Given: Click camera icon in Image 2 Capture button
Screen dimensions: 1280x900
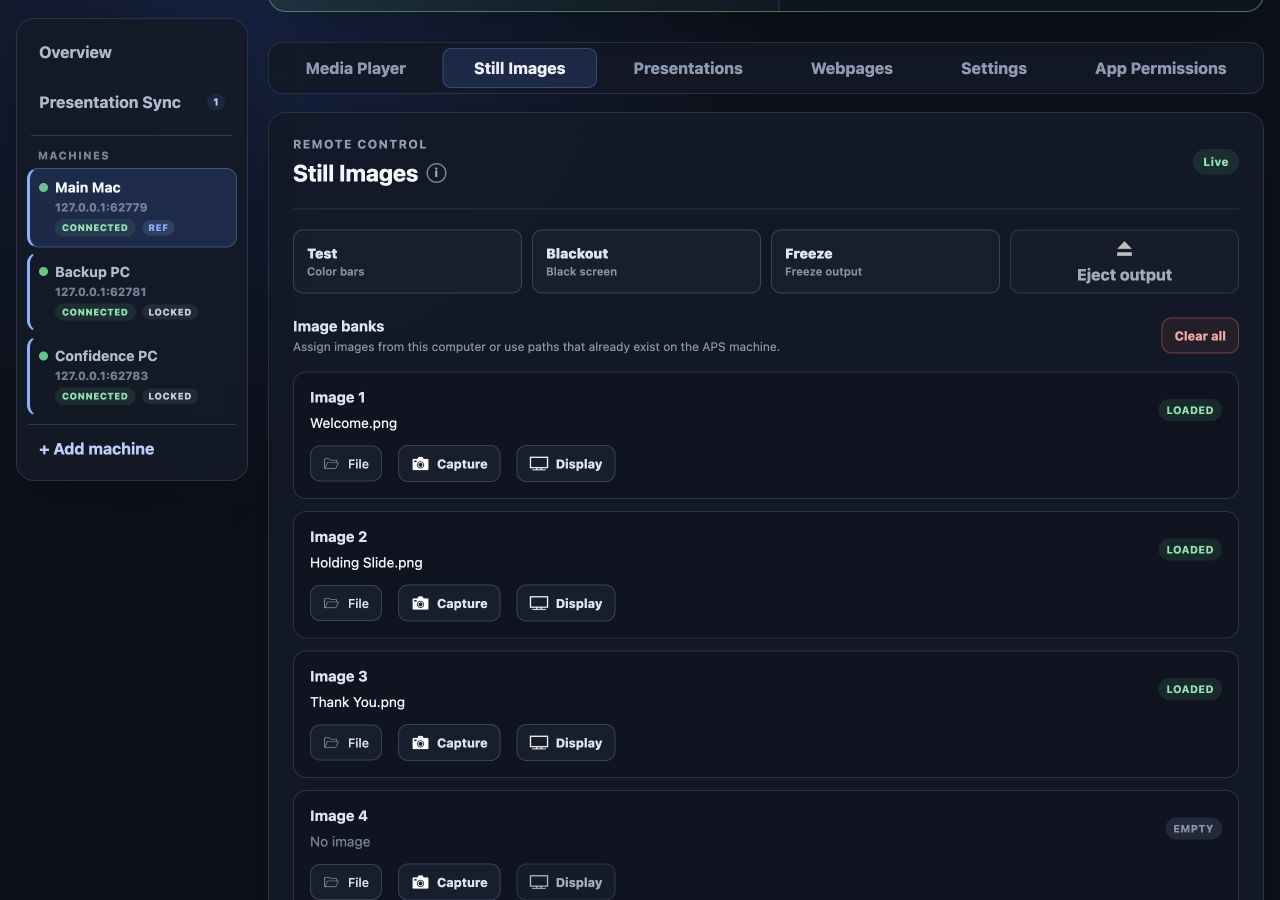Looking at the screenshot, I should 420,603.
